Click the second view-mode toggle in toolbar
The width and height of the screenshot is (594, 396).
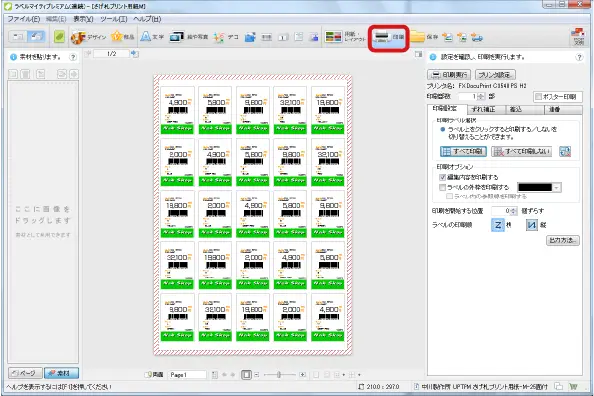(x=36, y=37)
